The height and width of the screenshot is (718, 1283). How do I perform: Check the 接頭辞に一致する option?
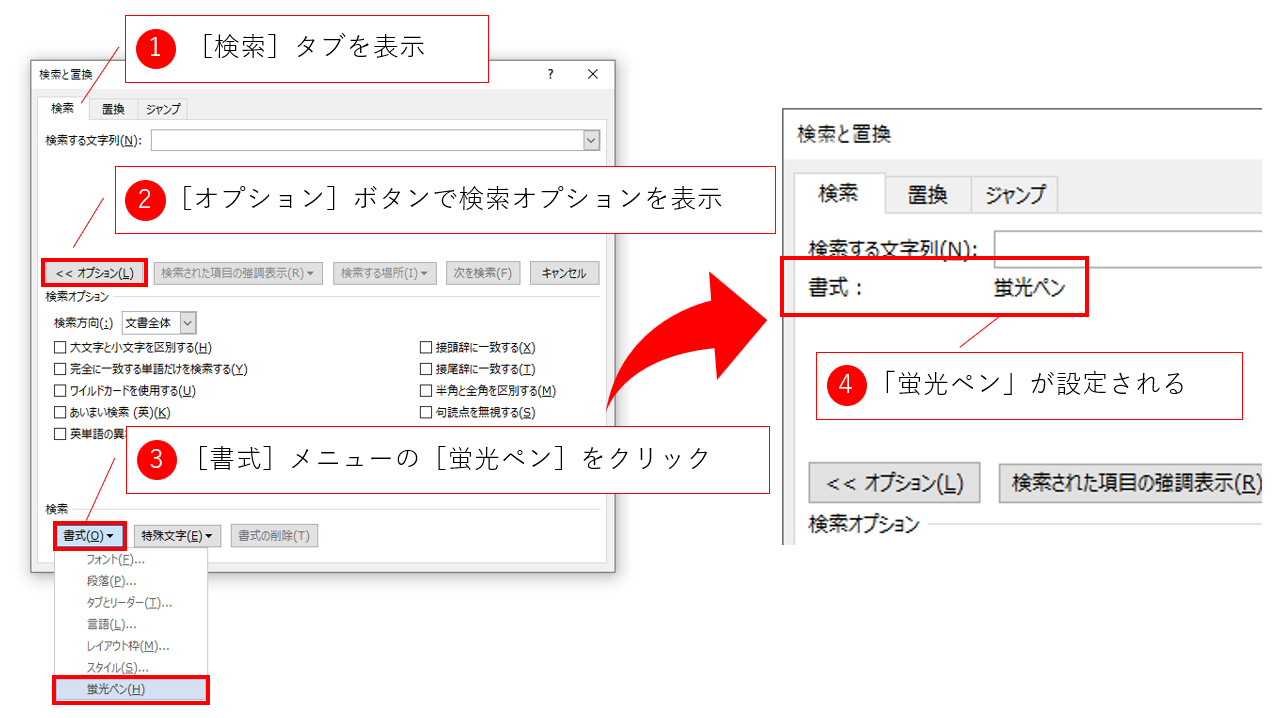tap(427, 348)
